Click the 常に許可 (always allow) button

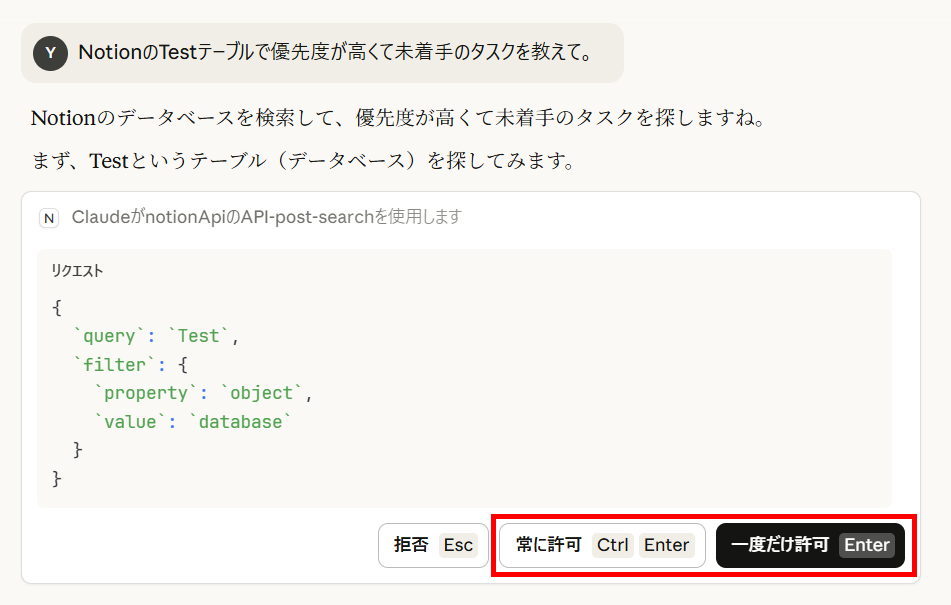602,545
